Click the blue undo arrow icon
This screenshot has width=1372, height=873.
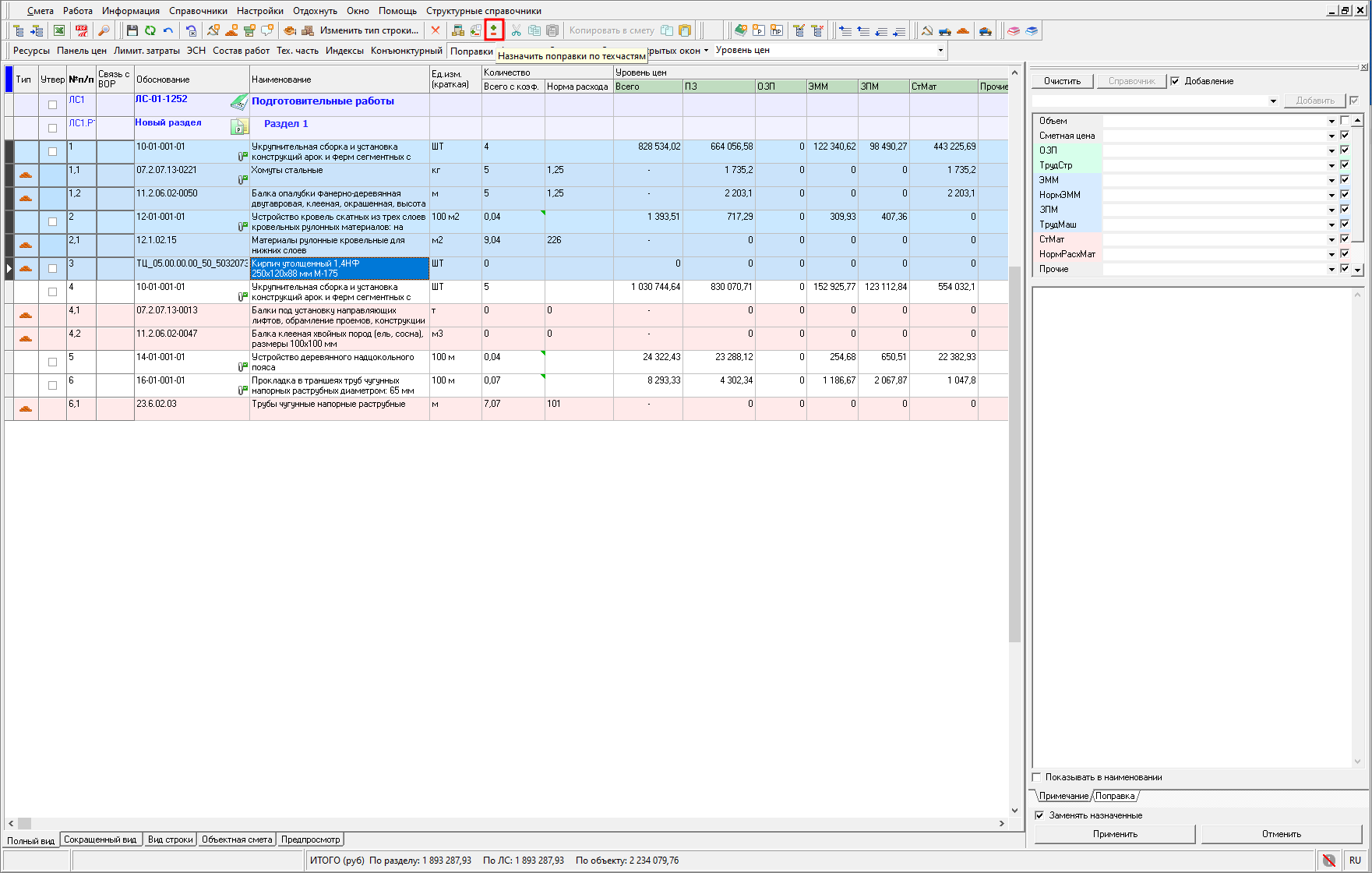click(168, 30)
